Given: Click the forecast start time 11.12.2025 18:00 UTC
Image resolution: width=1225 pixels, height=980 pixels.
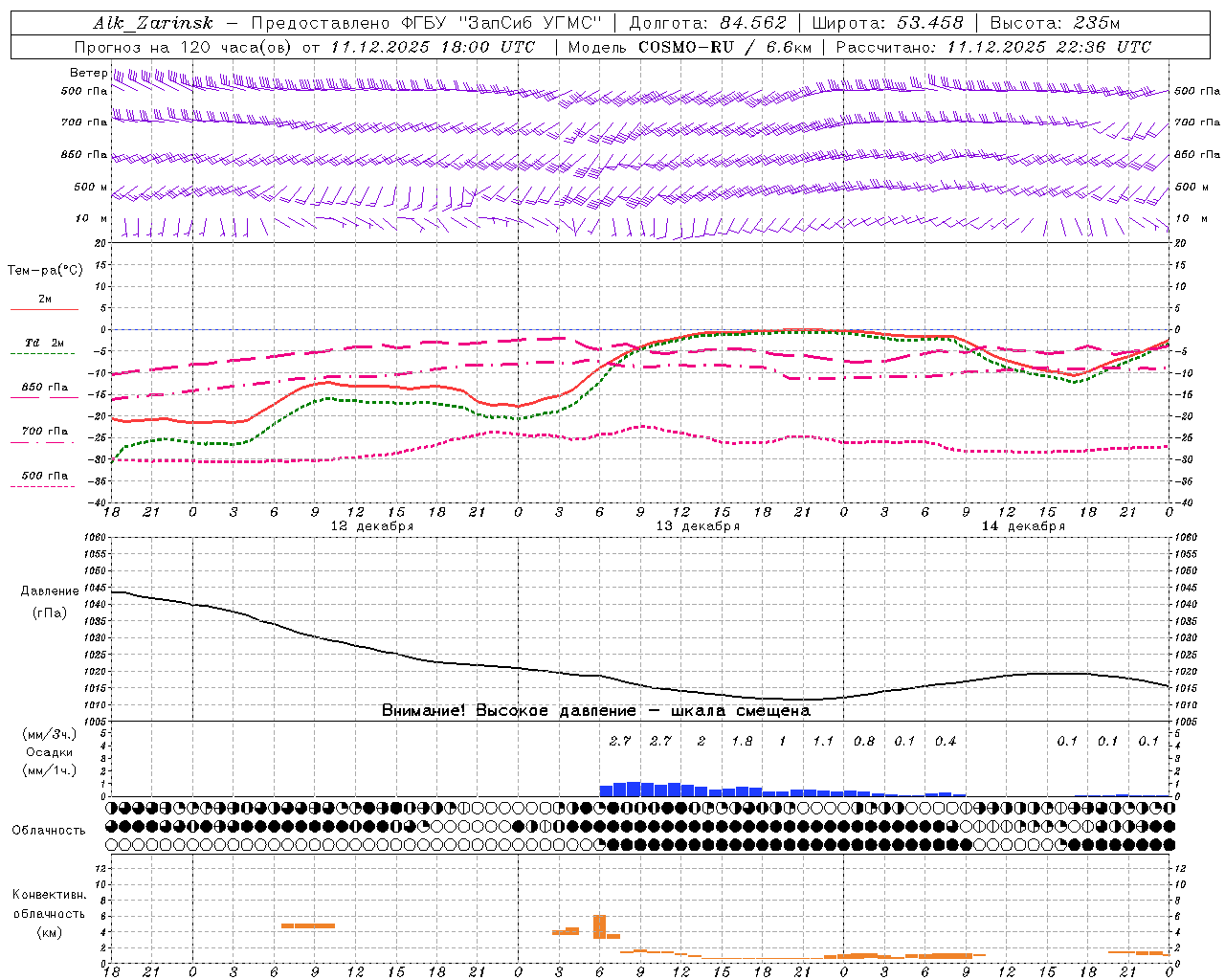Looking at the screenshot, I should [433, 47].
